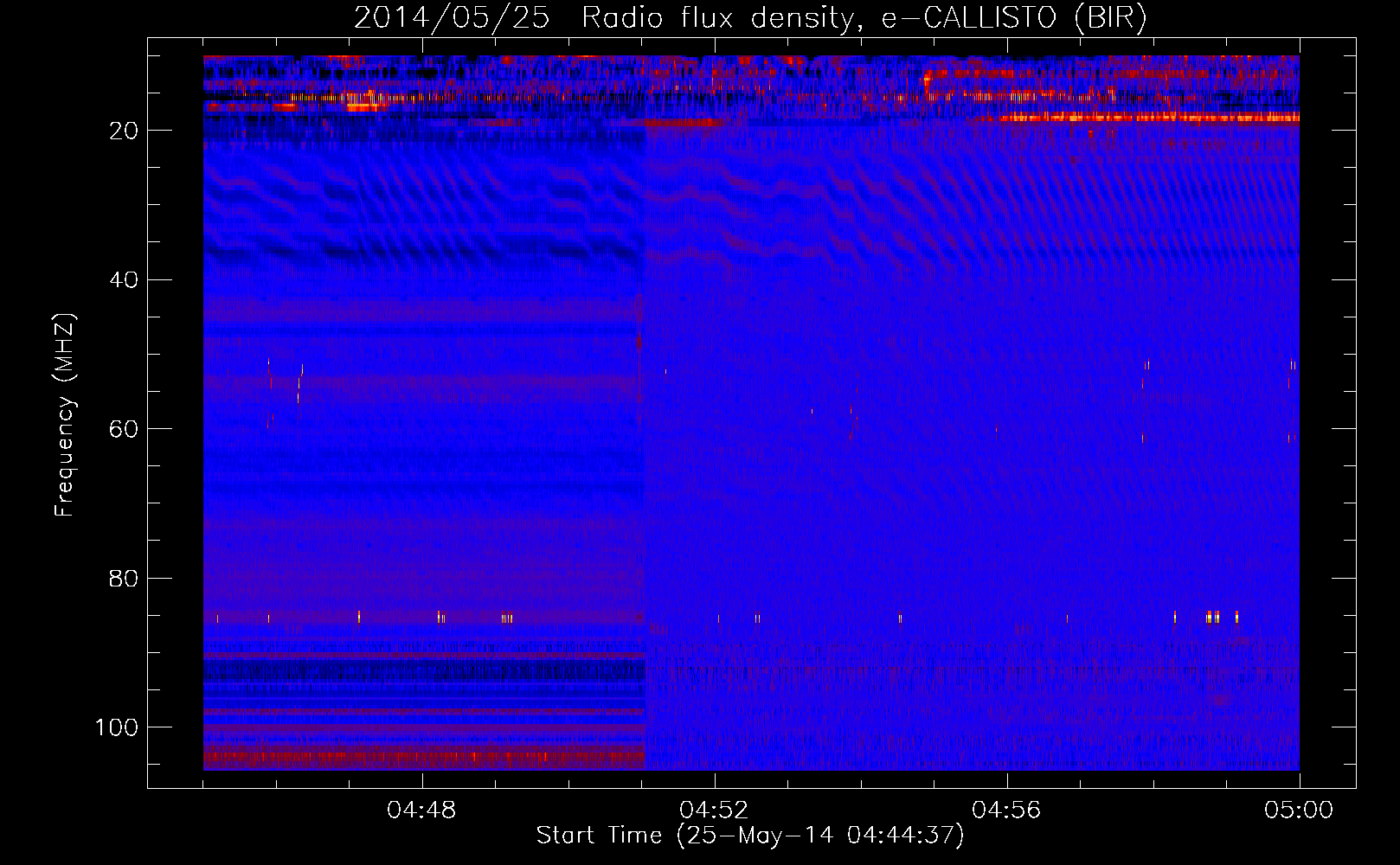Click the 100 frequency tick label

(117, 727)
